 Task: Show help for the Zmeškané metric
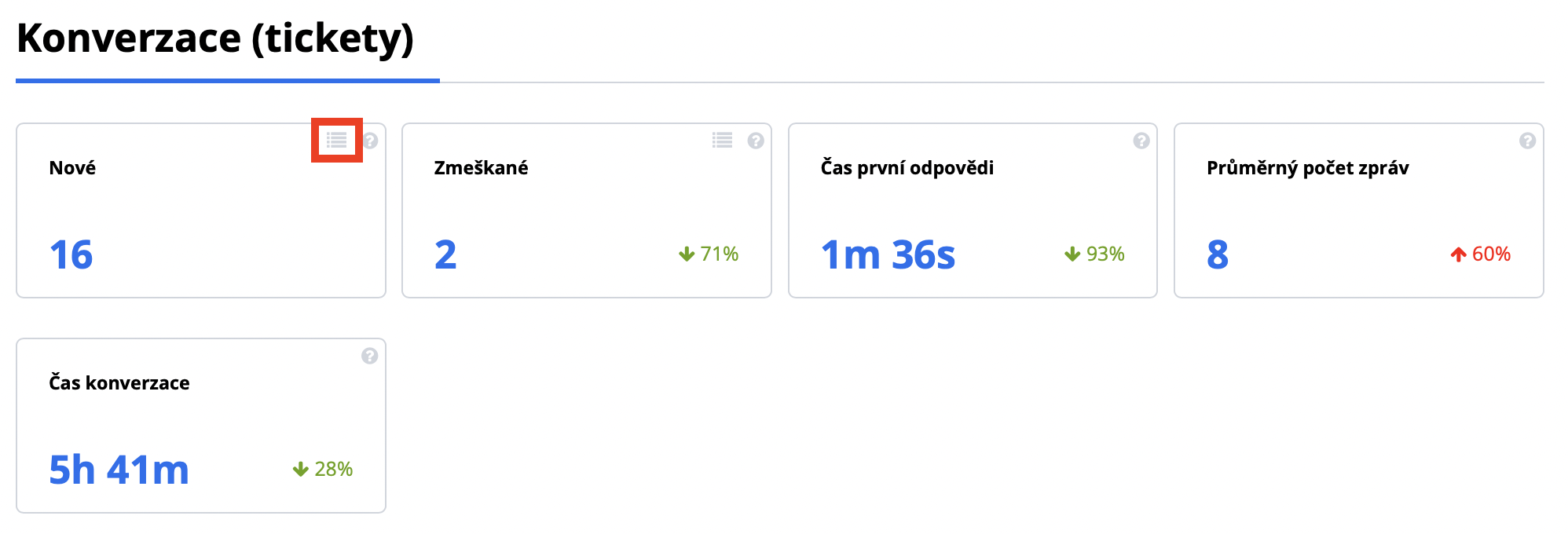click(x=756, y=141)
